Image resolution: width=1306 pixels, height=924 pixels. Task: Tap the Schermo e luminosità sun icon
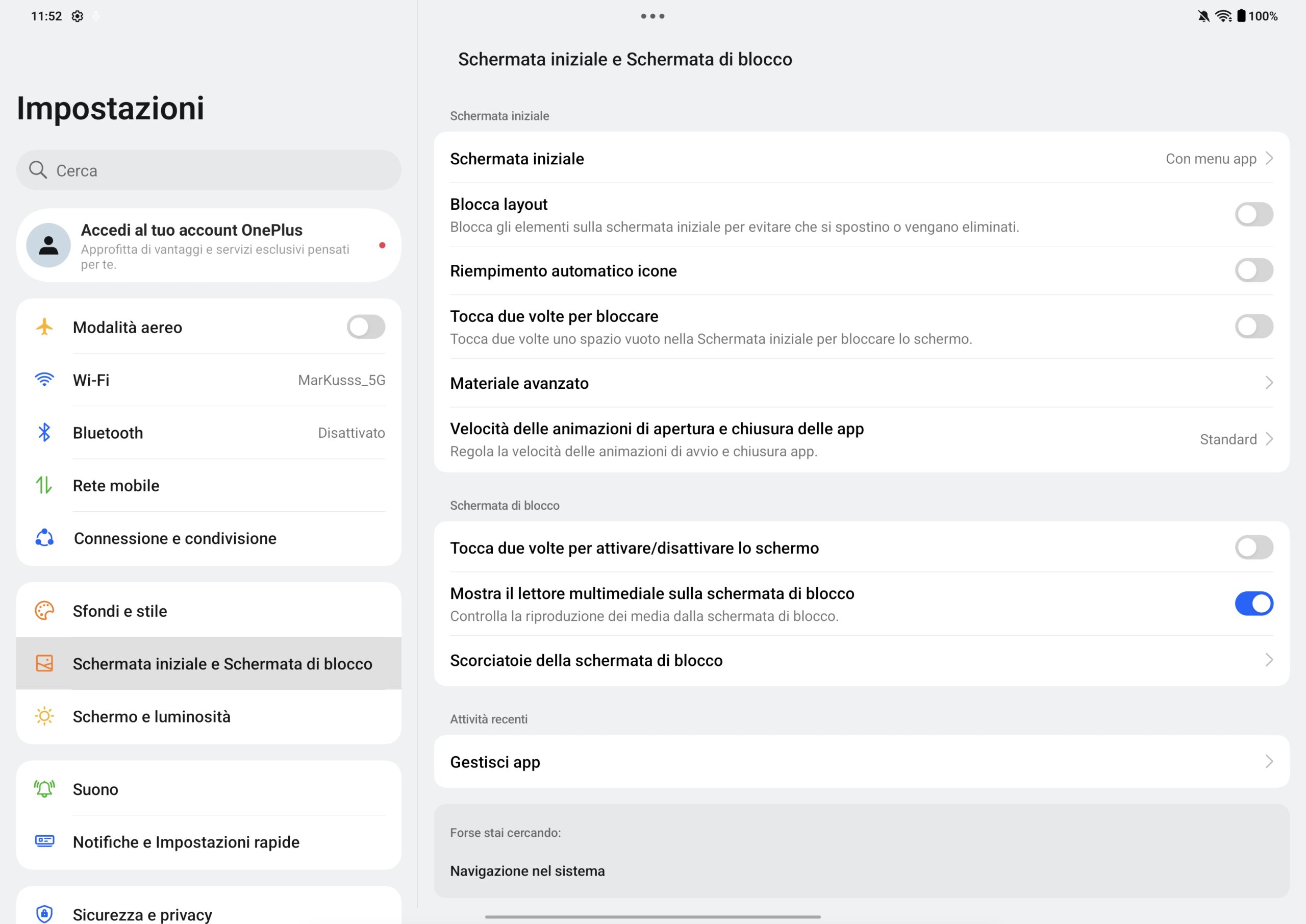coord(44,716)
